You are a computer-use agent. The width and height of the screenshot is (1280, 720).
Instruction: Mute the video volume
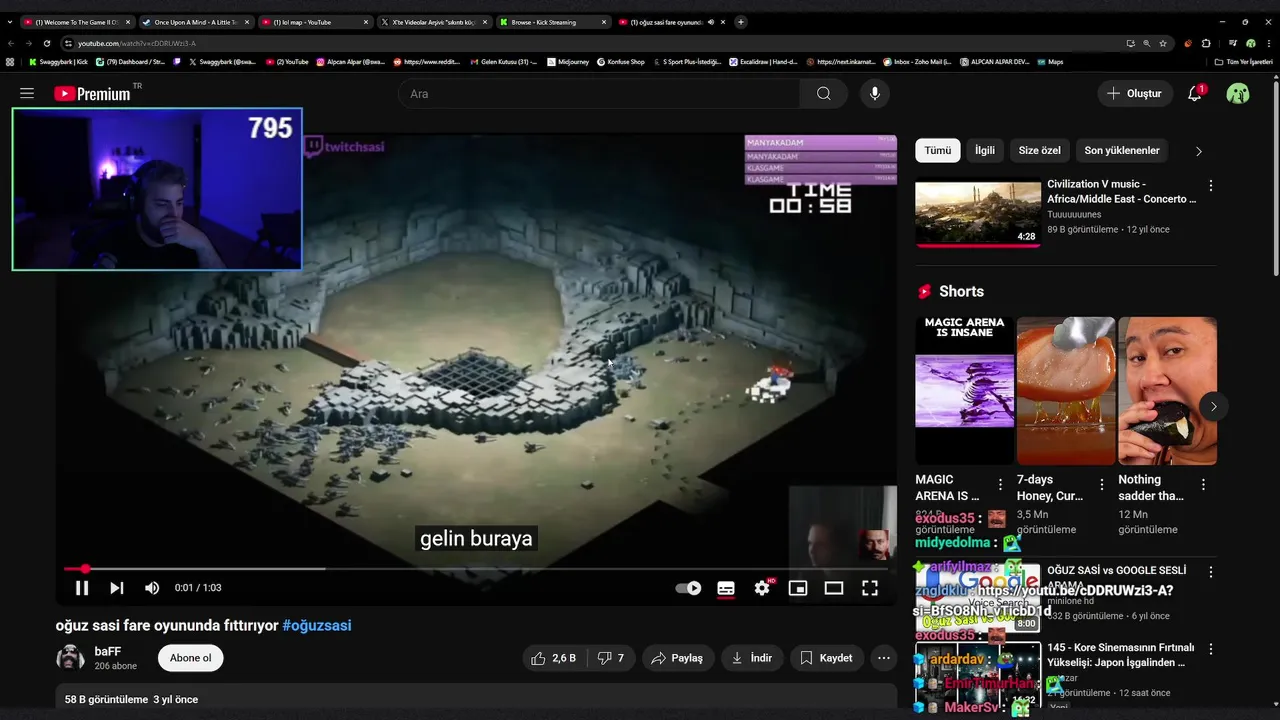point(152,588)
